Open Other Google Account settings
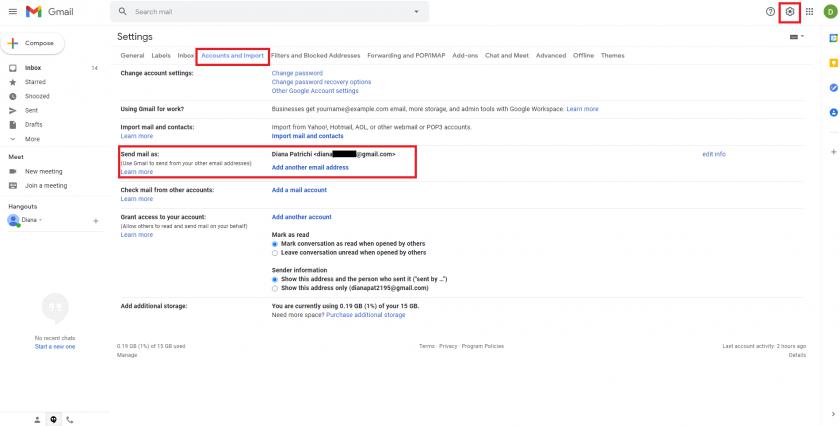 click(x=315, y=91)
